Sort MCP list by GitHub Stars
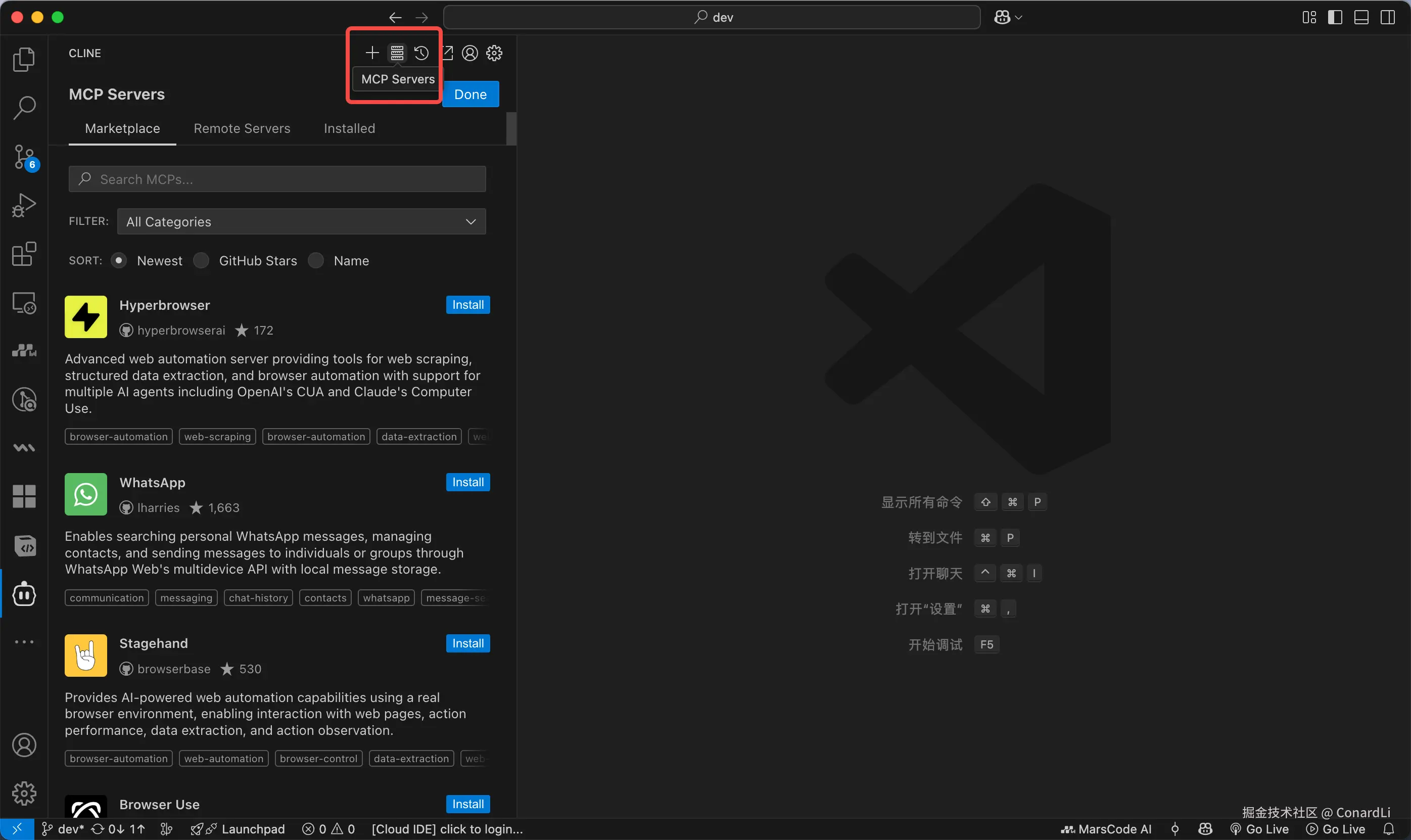The width and height of the screenshot is (1411, 840). [201, 260]
